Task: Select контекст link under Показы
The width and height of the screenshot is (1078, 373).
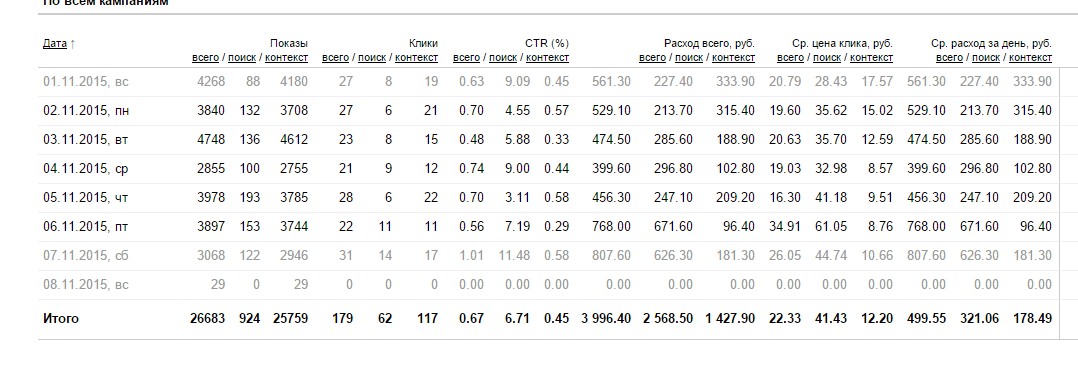Action: tap(287, 58)
